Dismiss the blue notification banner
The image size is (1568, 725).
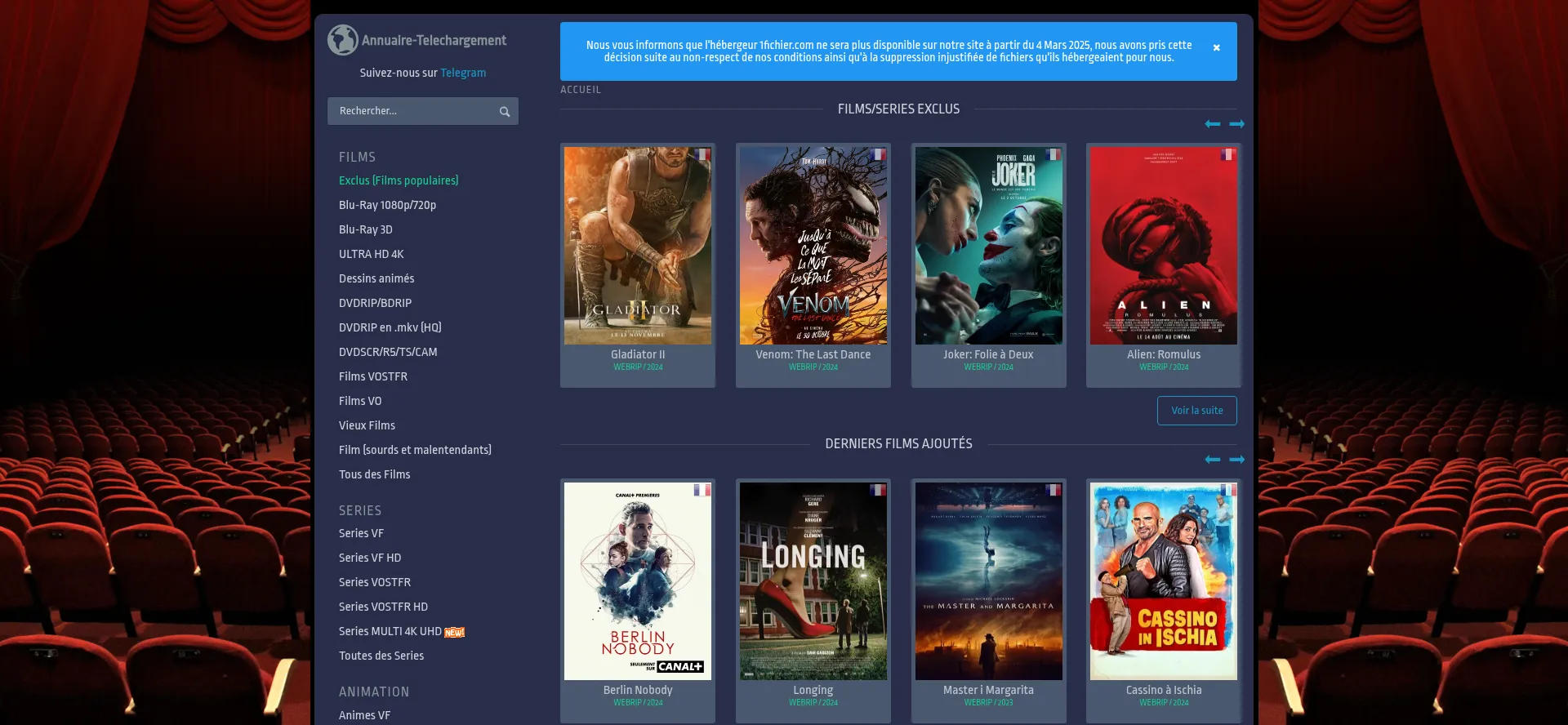(x=1216, y=48)
